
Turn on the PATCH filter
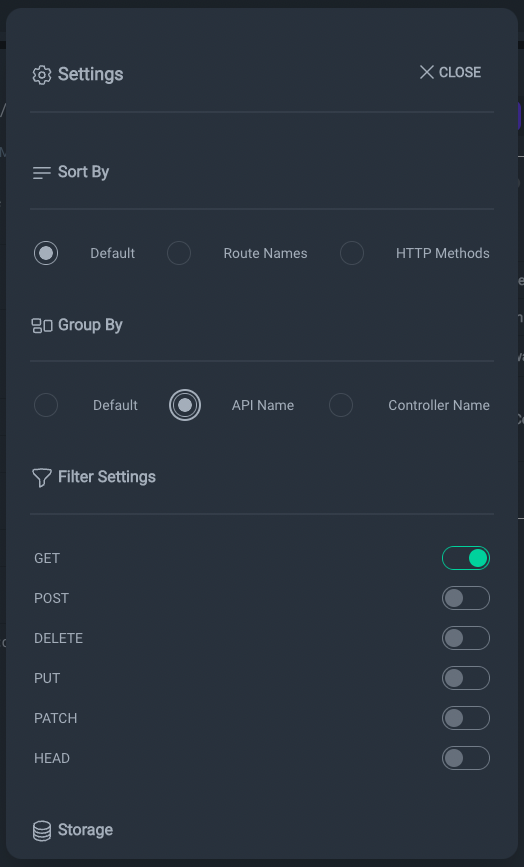click(x=466, y=718)
